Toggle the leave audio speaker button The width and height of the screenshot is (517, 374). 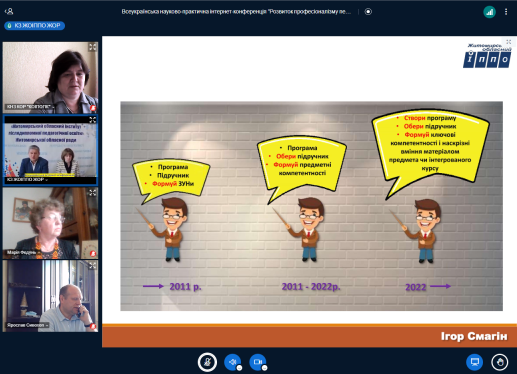point(232,362)
